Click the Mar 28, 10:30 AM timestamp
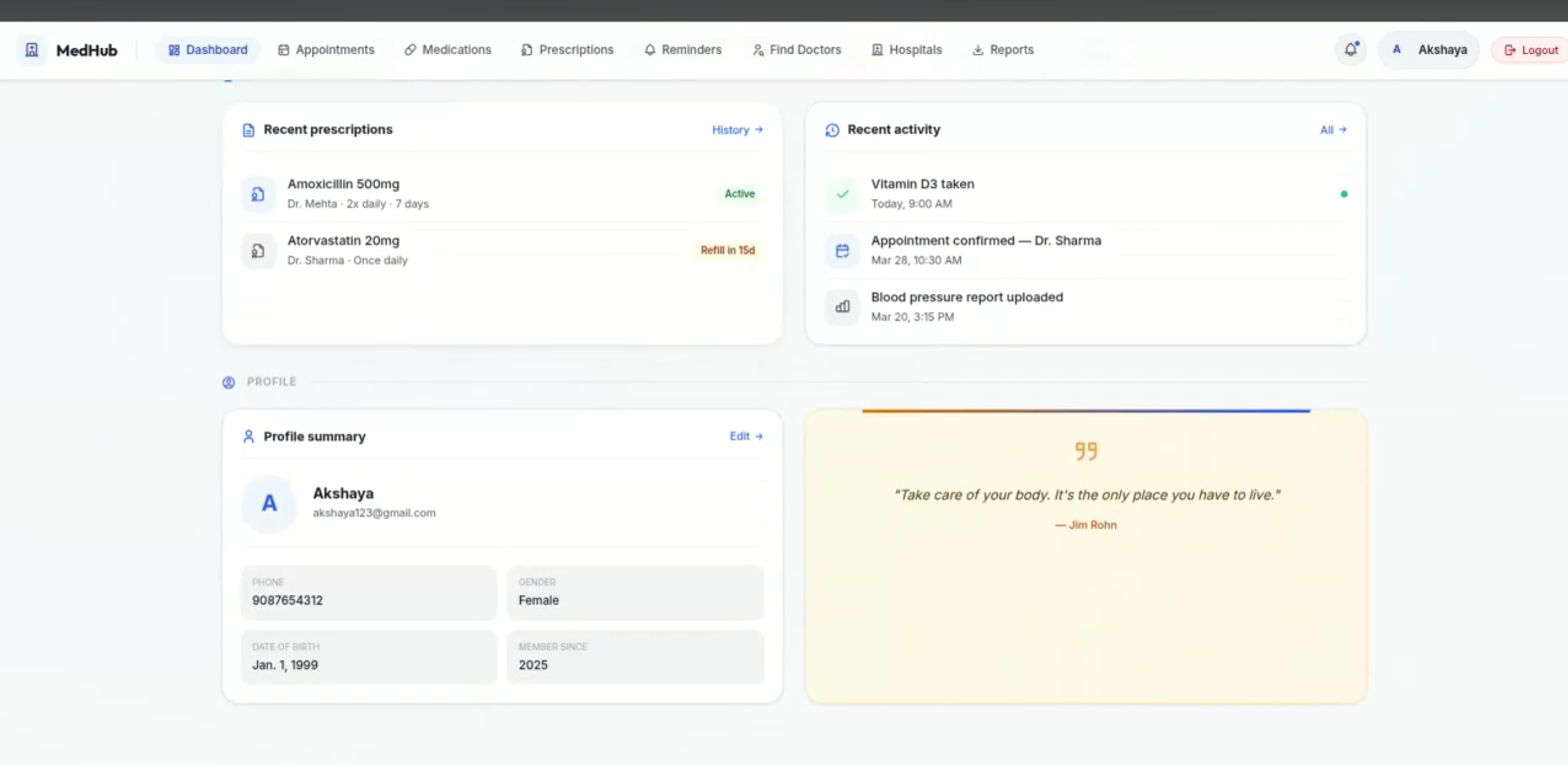Image resolution: width=1568 pixels, height=765 pixels. tap(916, 260)
